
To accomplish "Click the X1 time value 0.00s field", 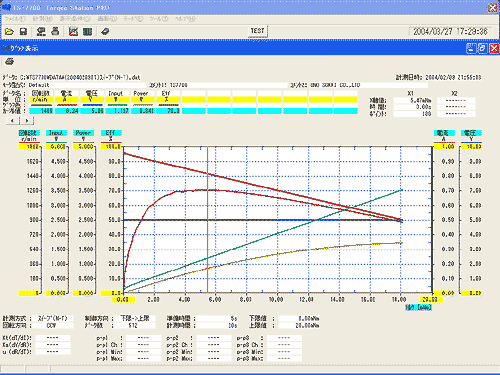I will coord(413,107).
